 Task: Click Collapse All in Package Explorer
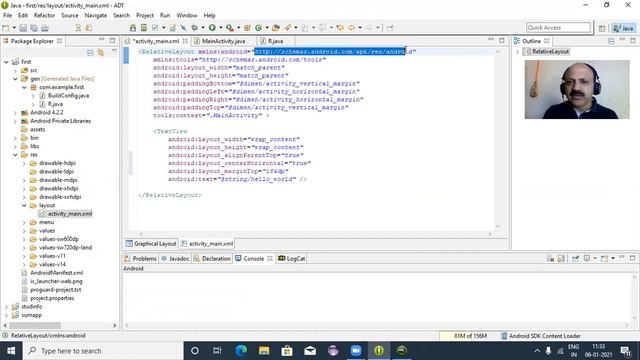[x=90, y=52]
